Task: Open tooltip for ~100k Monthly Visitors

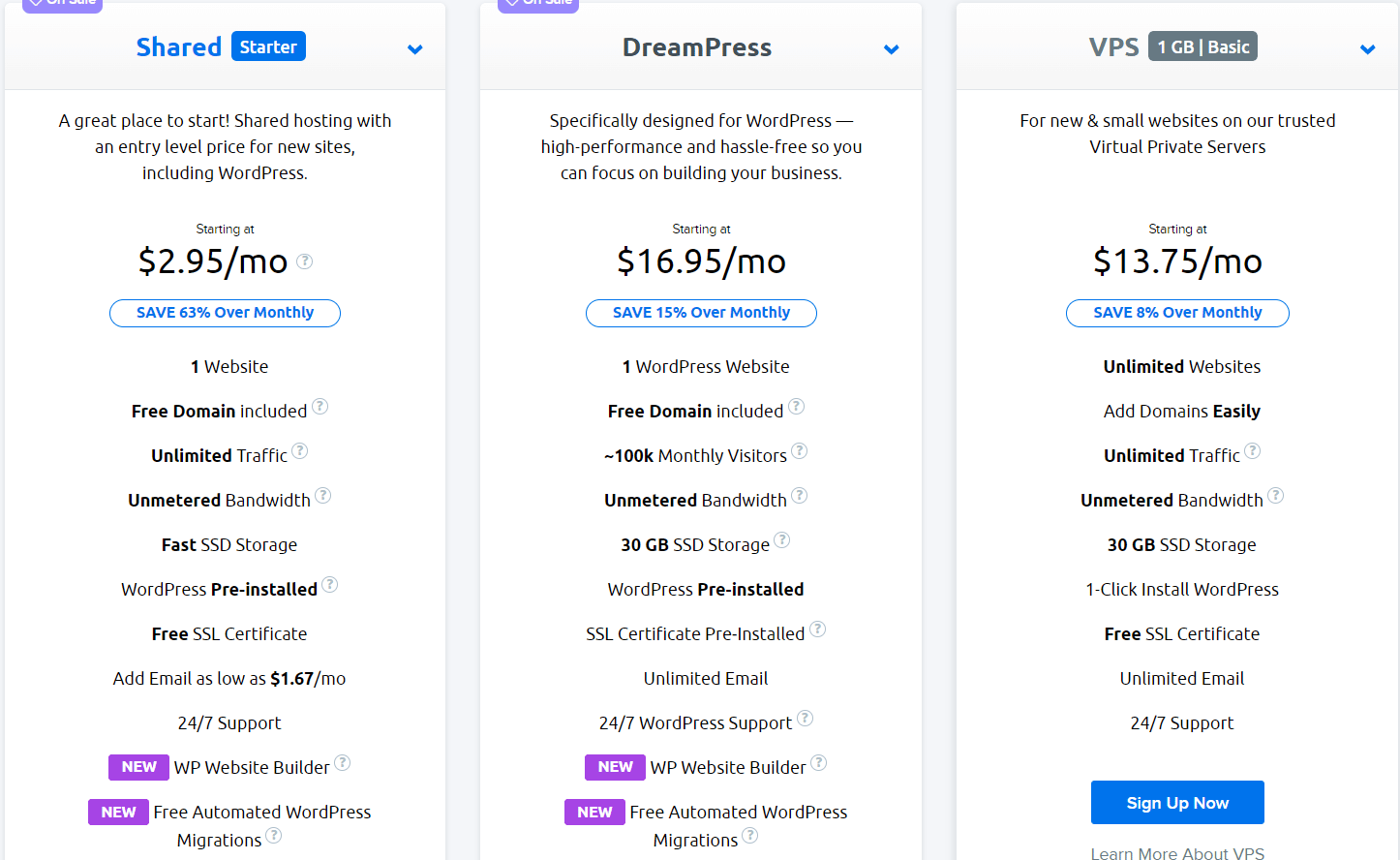Action: (x=800, y=450)
